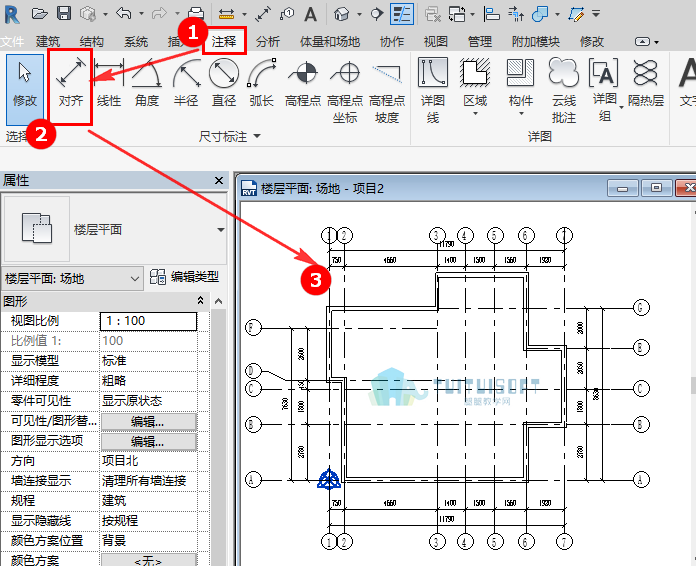The width and height of the screenshot is (696, 566).
Task: Expand the 区域 tool dropdown arrow
Action: pyautogui.click(x=475, y=114)
